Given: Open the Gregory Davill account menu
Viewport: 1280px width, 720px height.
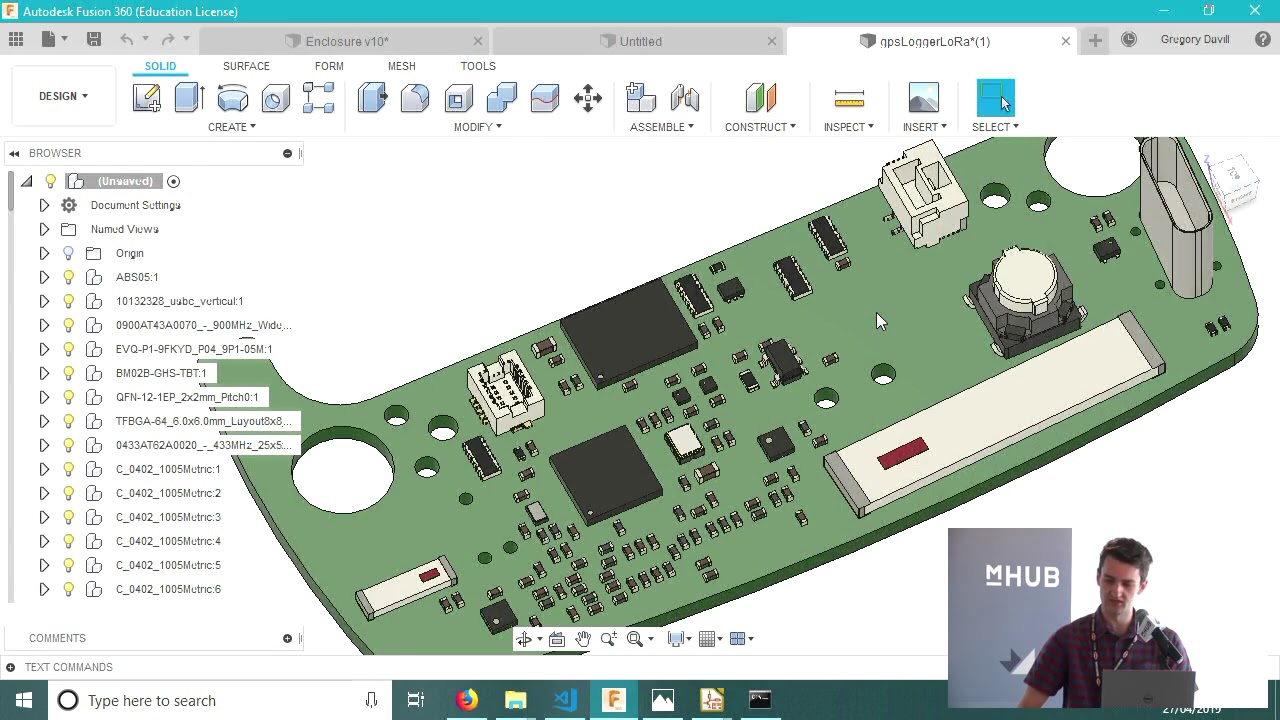Looking at the screenshot, I should 1195,40.
